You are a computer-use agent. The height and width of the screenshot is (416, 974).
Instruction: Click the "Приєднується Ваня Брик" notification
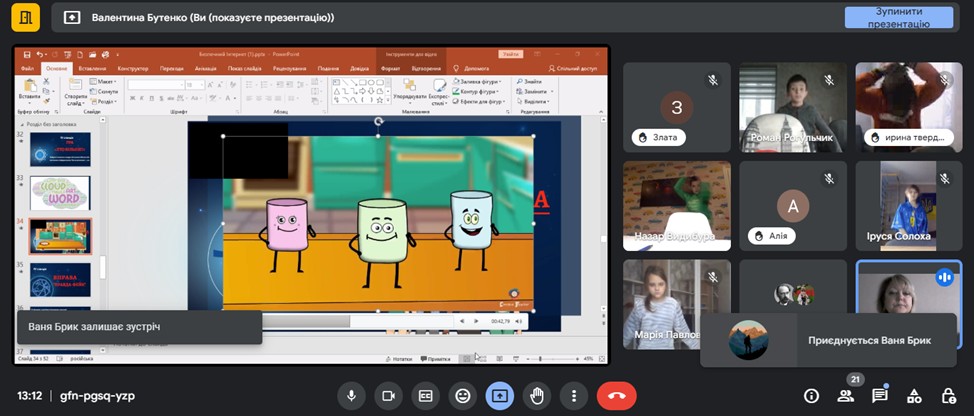[828, 340]
